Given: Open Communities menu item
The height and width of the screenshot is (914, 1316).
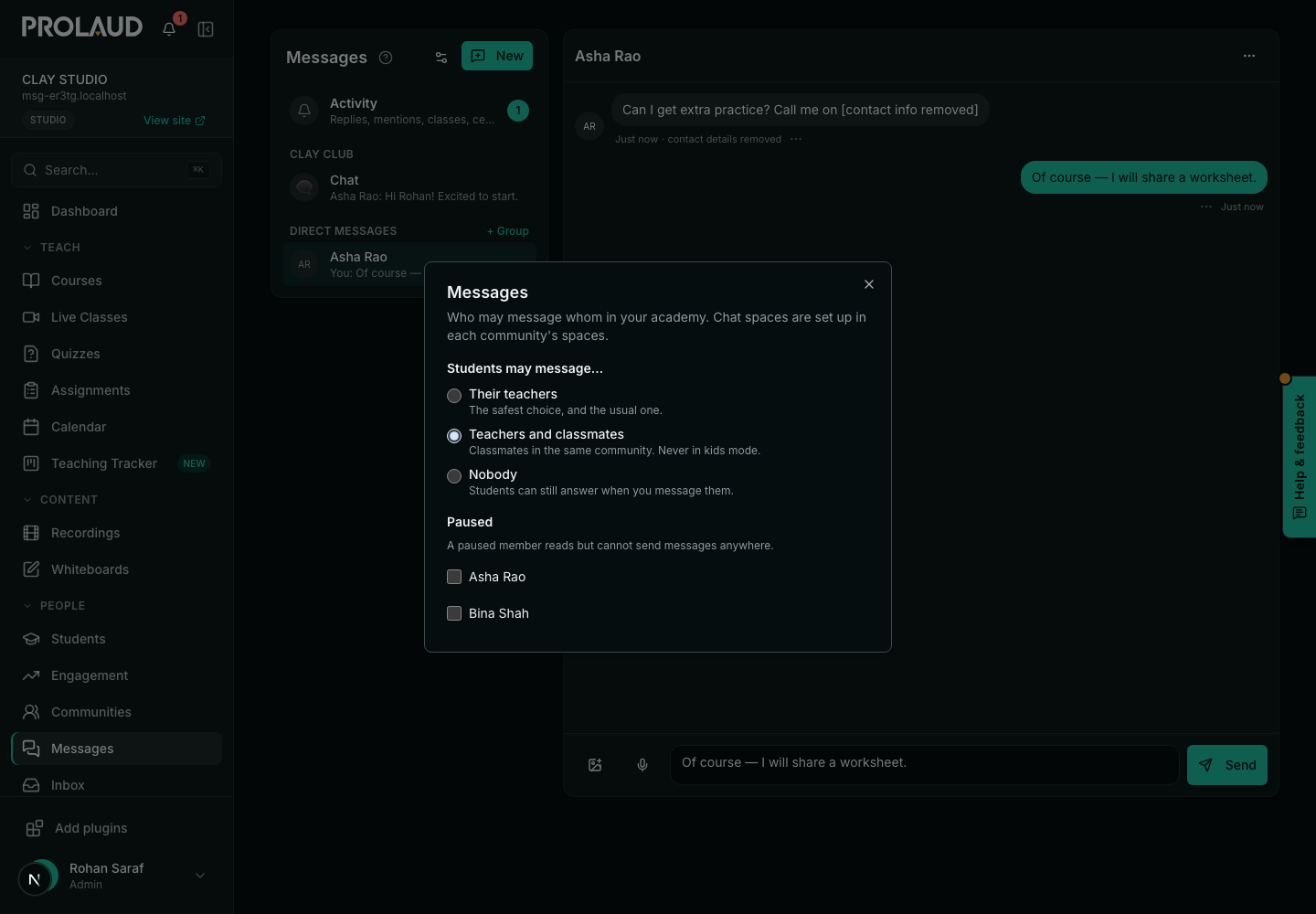Looking at the screenshot, I should pos(117,712).
